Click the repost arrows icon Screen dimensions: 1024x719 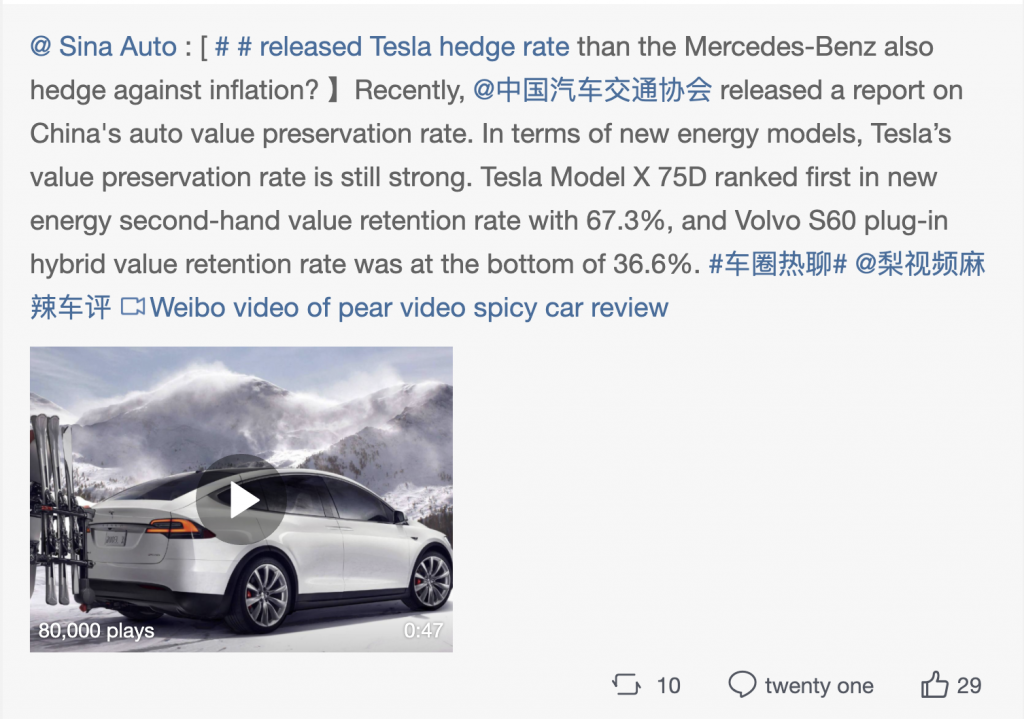point(626,684)
